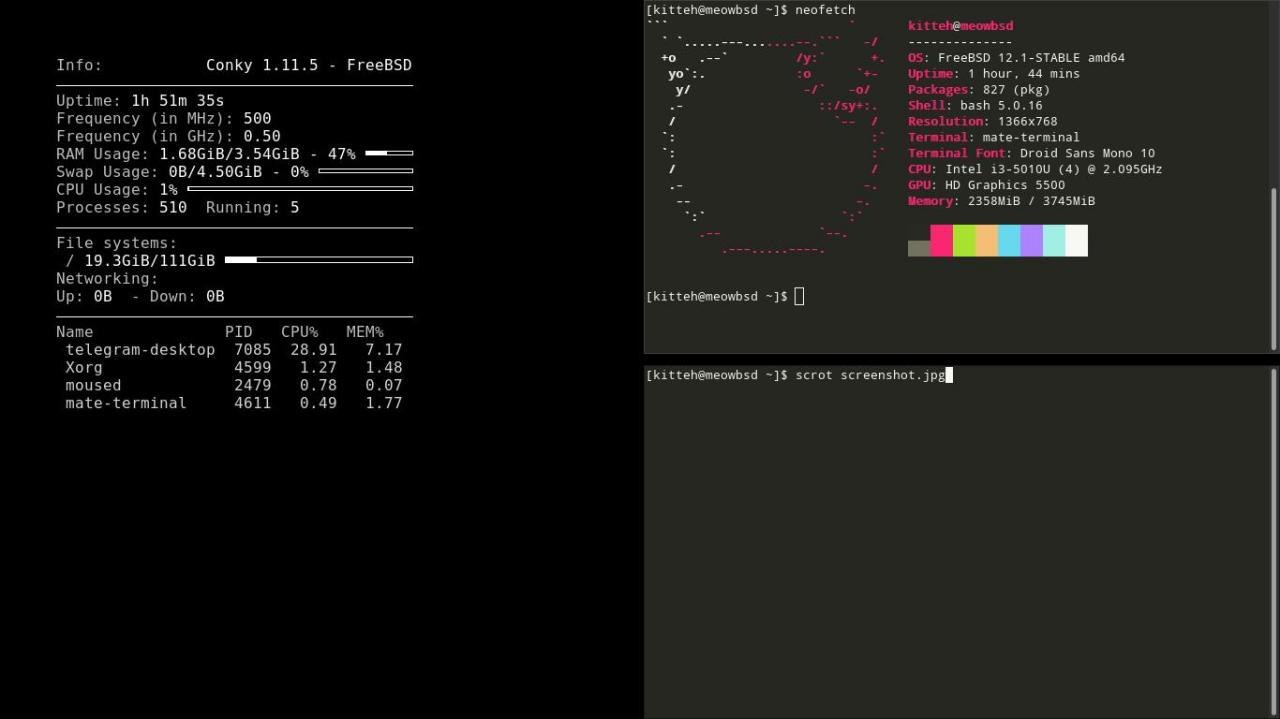Click the 'CPU: Intel i3-5010U' line
1280x719 pixels.
(x=1035, y=170)
